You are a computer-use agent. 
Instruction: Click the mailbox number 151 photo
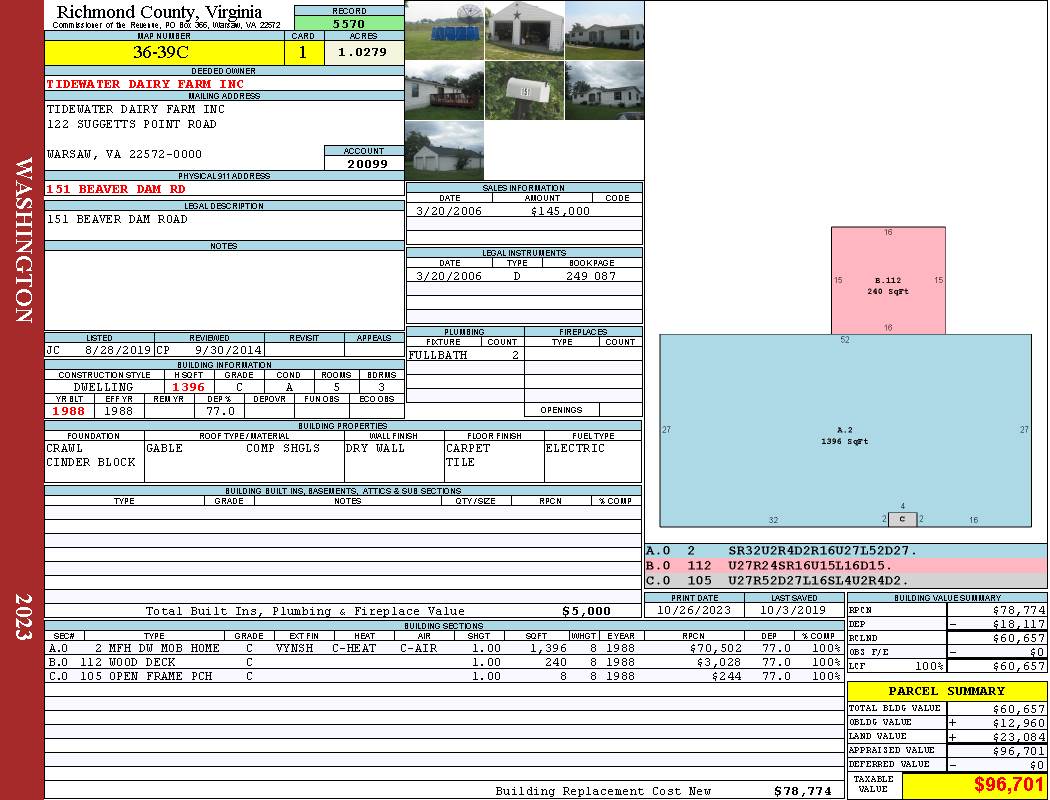524,91
